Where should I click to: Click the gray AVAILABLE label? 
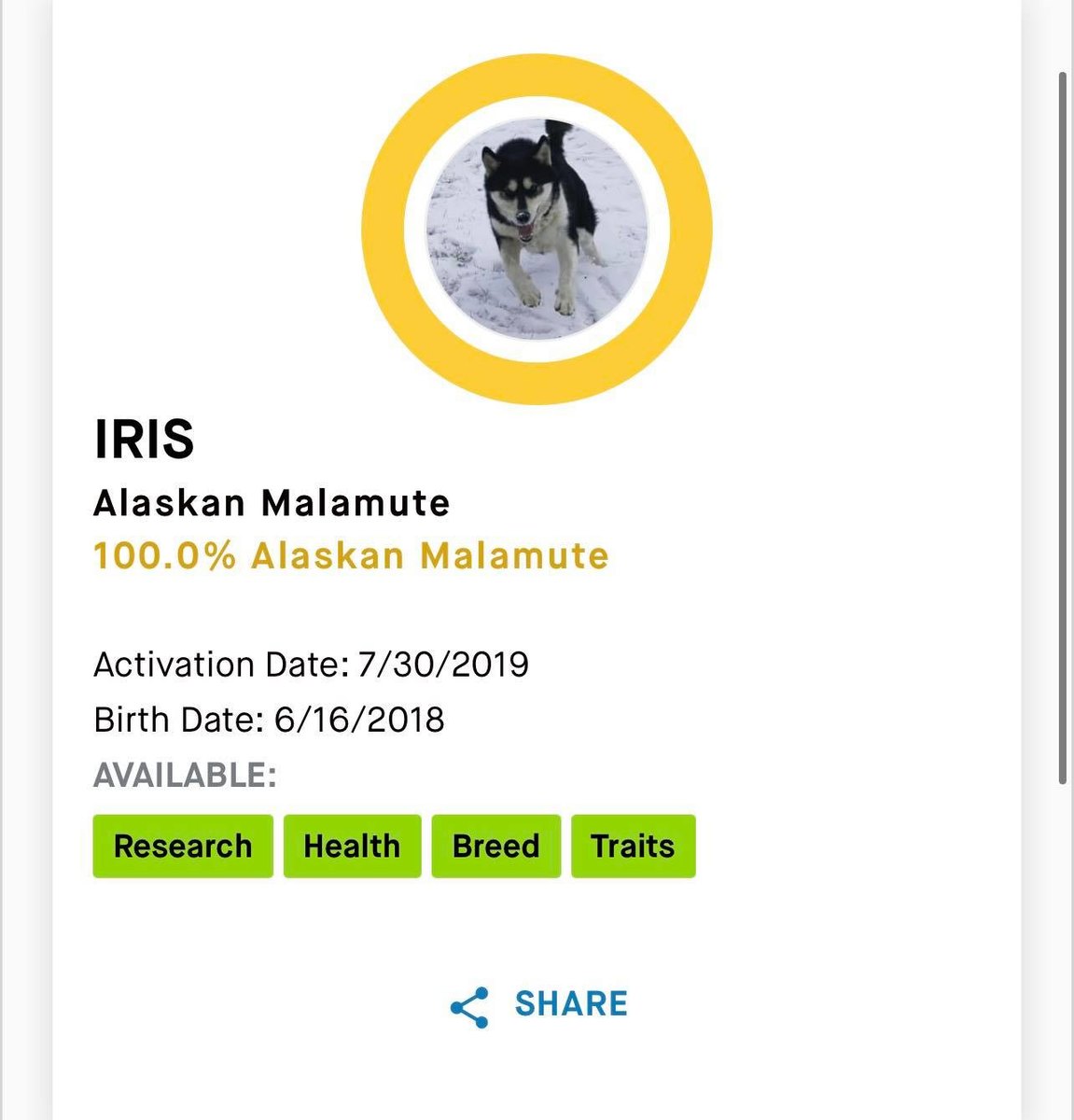coord(185,775)
